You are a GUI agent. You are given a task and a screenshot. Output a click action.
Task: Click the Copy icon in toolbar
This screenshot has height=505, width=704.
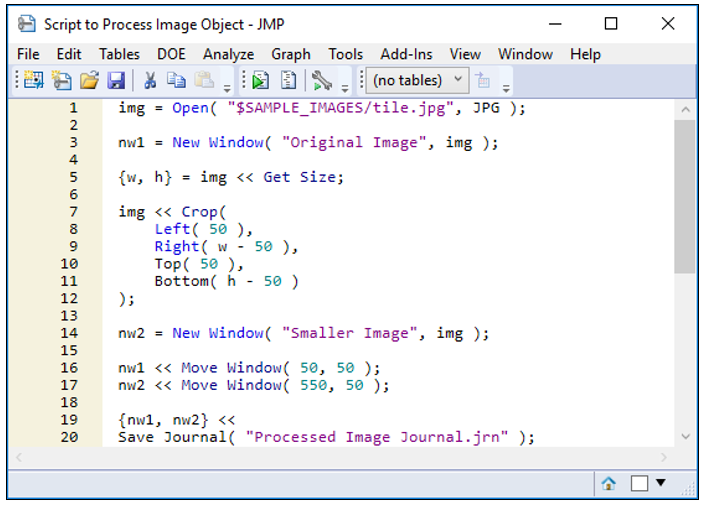[x=176, y=80]
